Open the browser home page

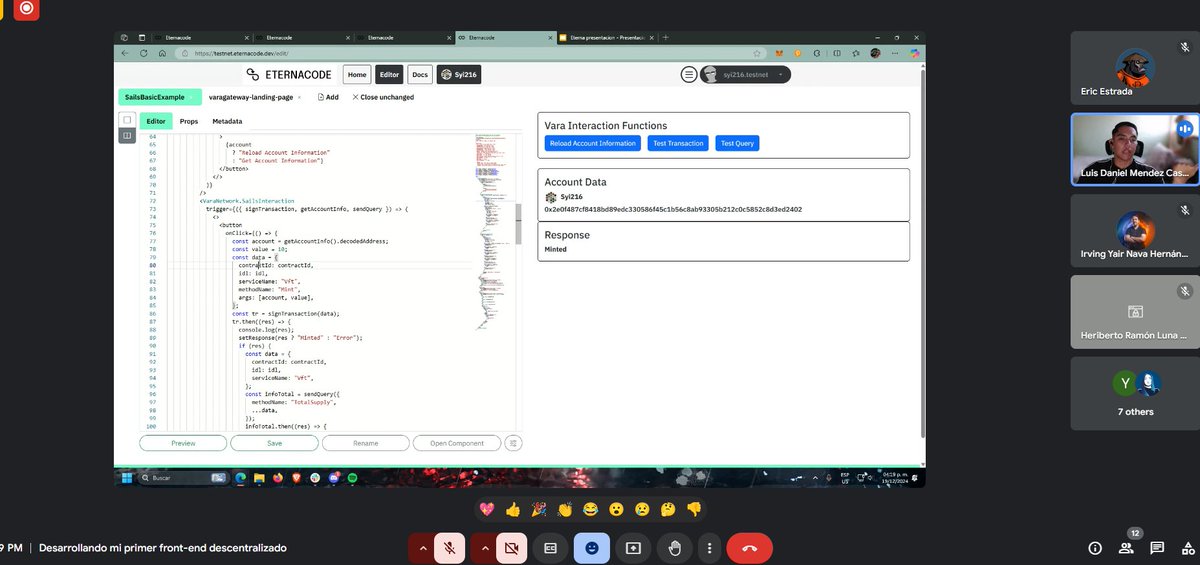point(162,53)
